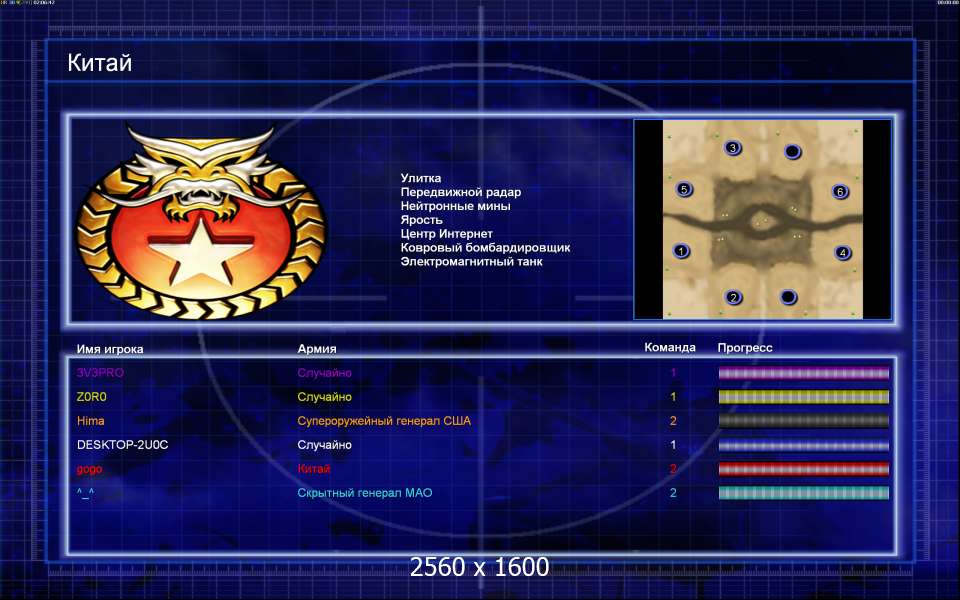Click team number 2 of ^_^ player
This screenshot has height=600, width=960.
point(673,493)
